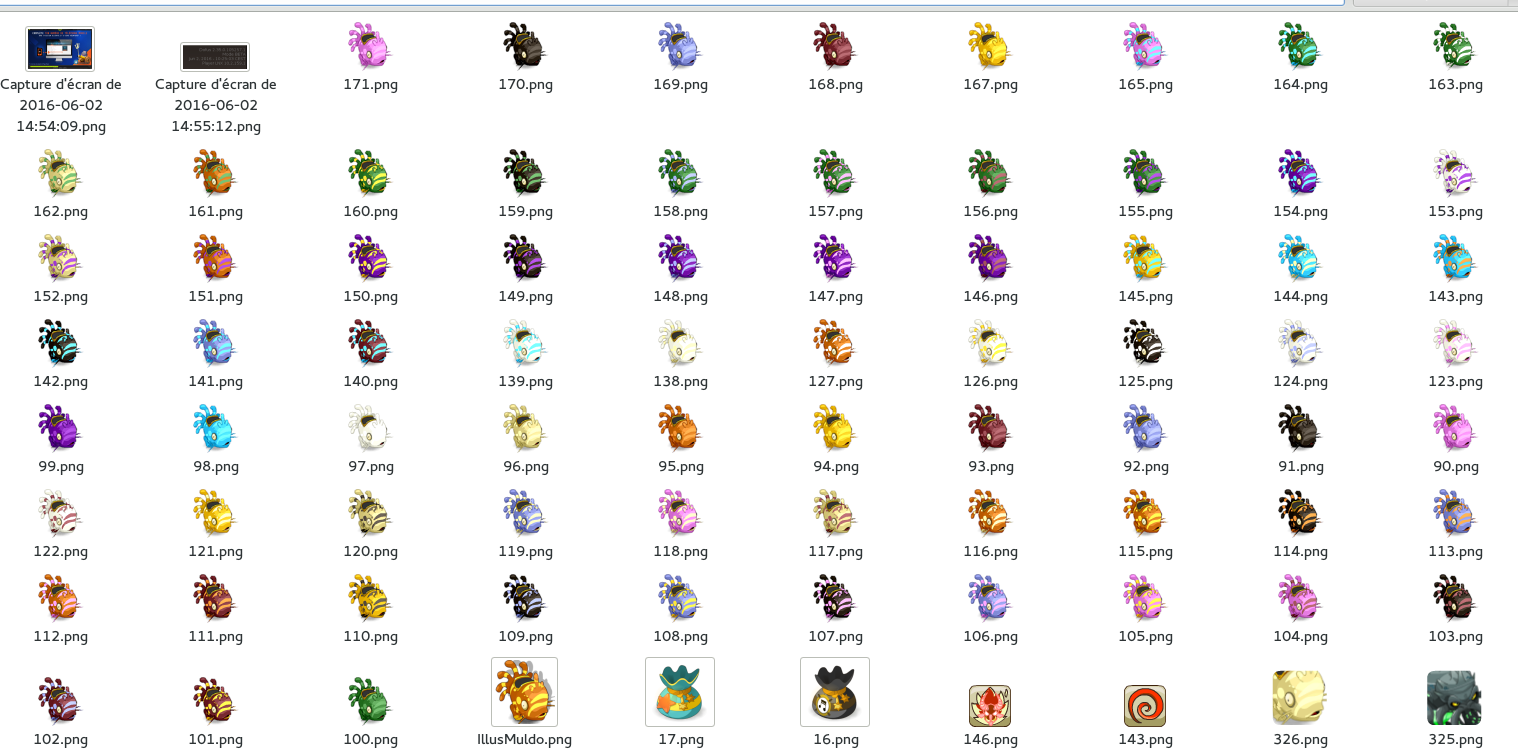Select the 325.png dark creature thumbnail
Image resolution: width=1518 pixels, height=751 pixels.
[x=1454, y=697]
